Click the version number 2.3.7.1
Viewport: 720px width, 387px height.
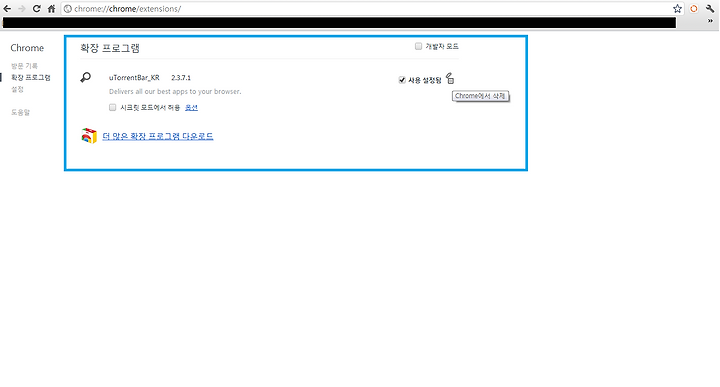(x=181, y=78)
